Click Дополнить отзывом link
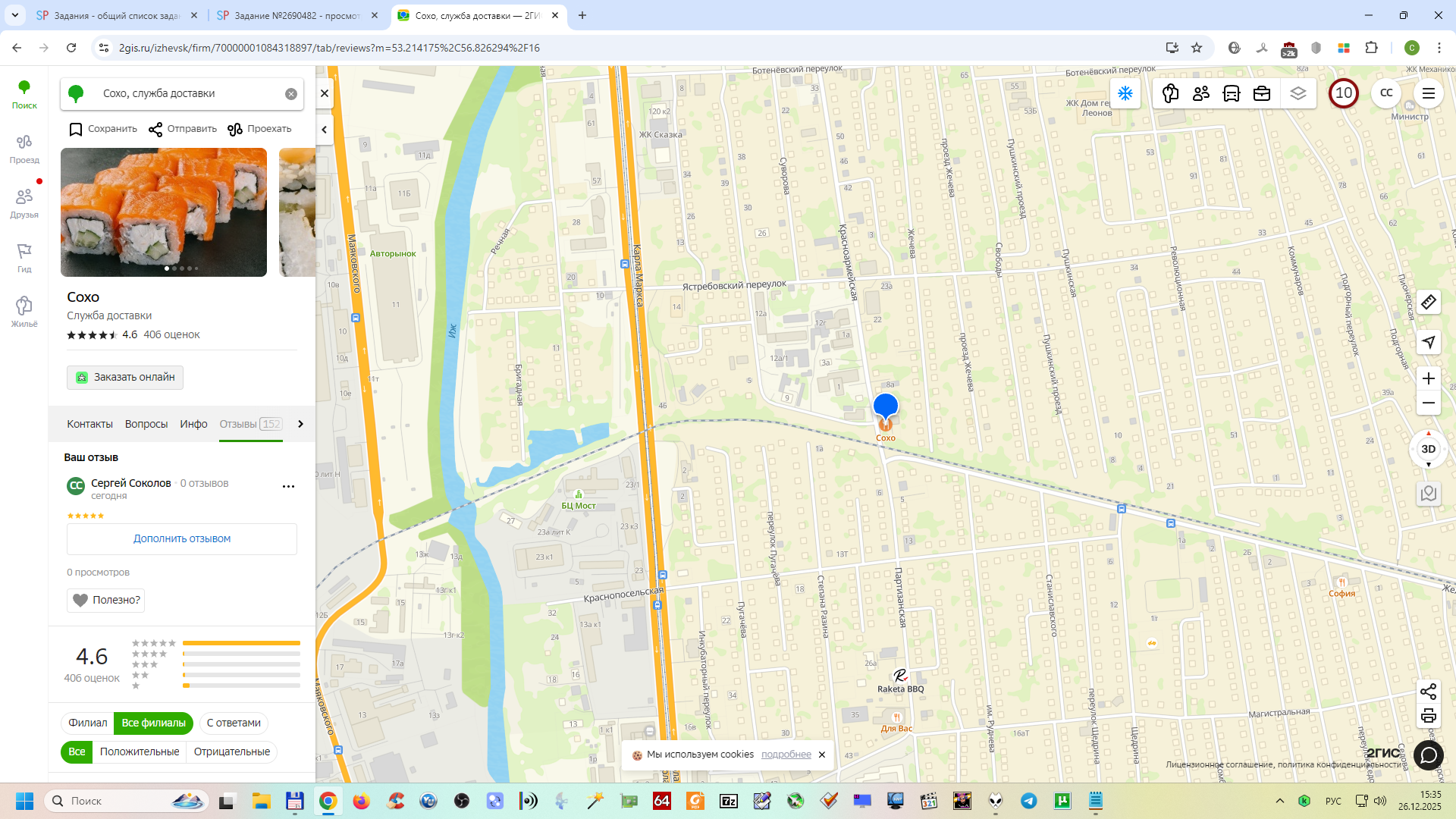 click(x=182, y=538)
